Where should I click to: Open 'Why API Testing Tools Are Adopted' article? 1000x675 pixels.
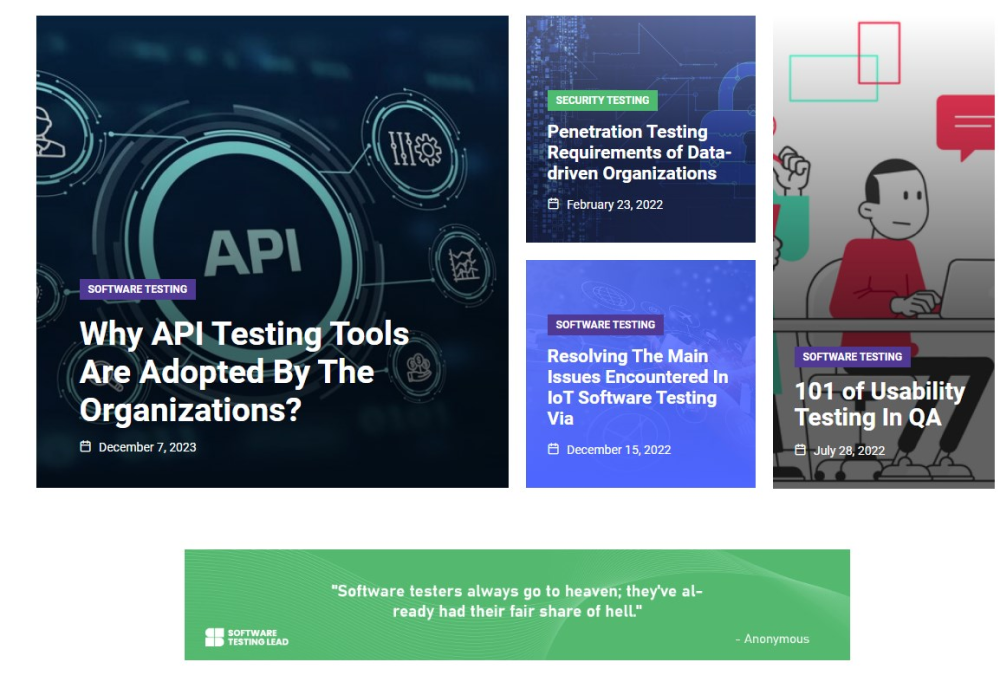[x=244, y=372]
